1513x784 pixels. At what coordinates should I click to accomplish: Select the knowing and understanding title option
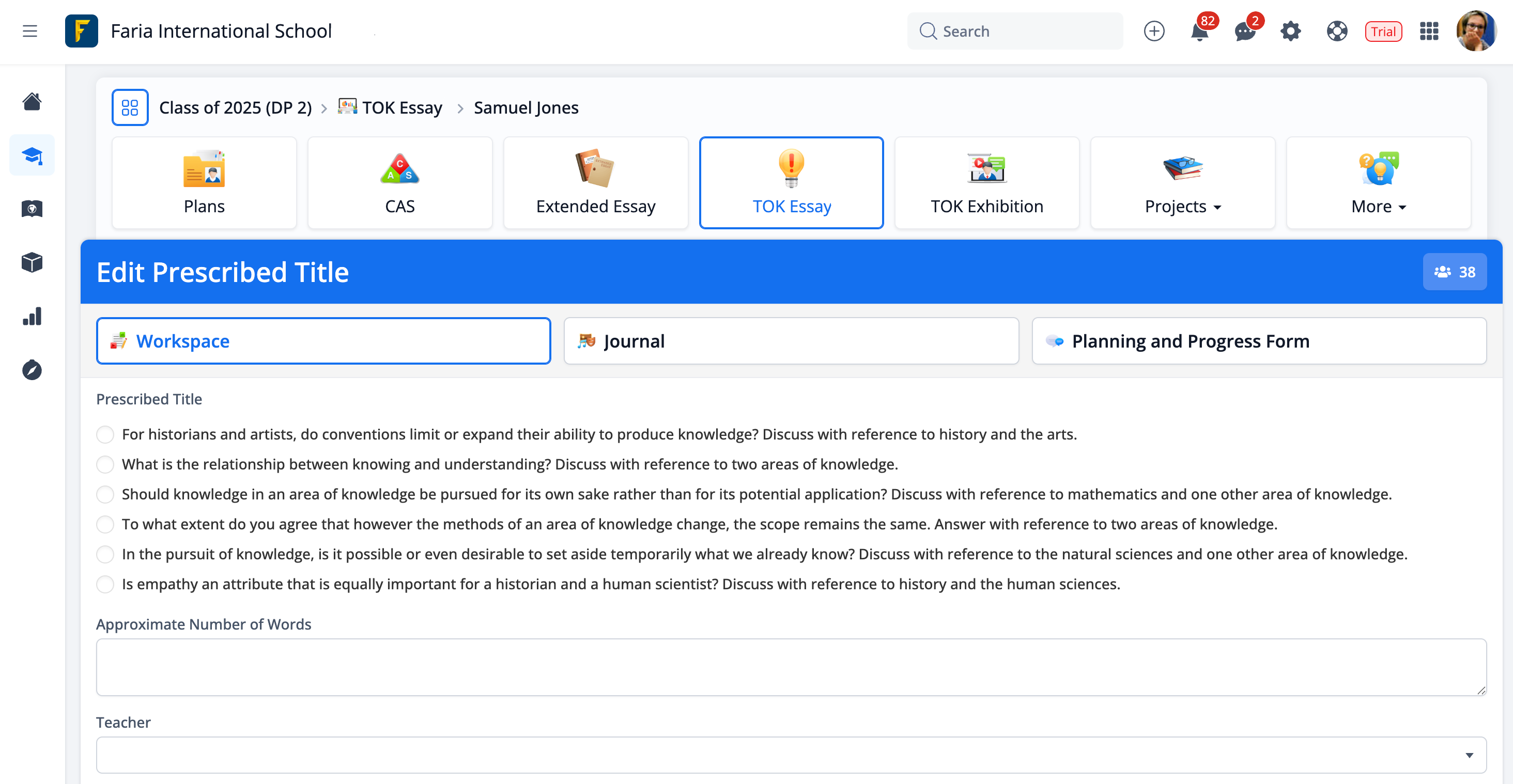pos(105,465)
